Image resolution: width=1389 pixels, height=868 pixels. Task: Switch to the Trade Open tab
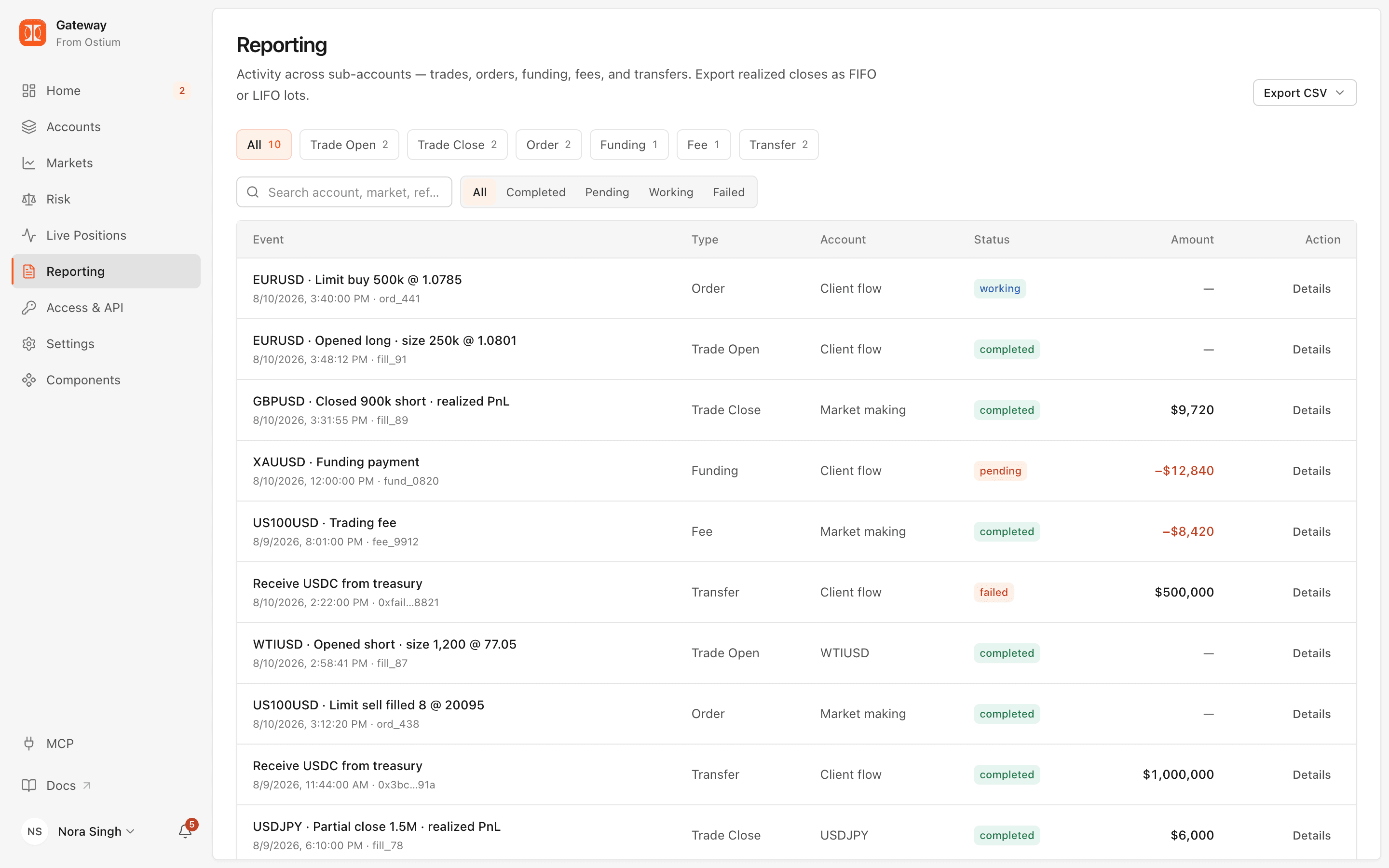point(349,145)
